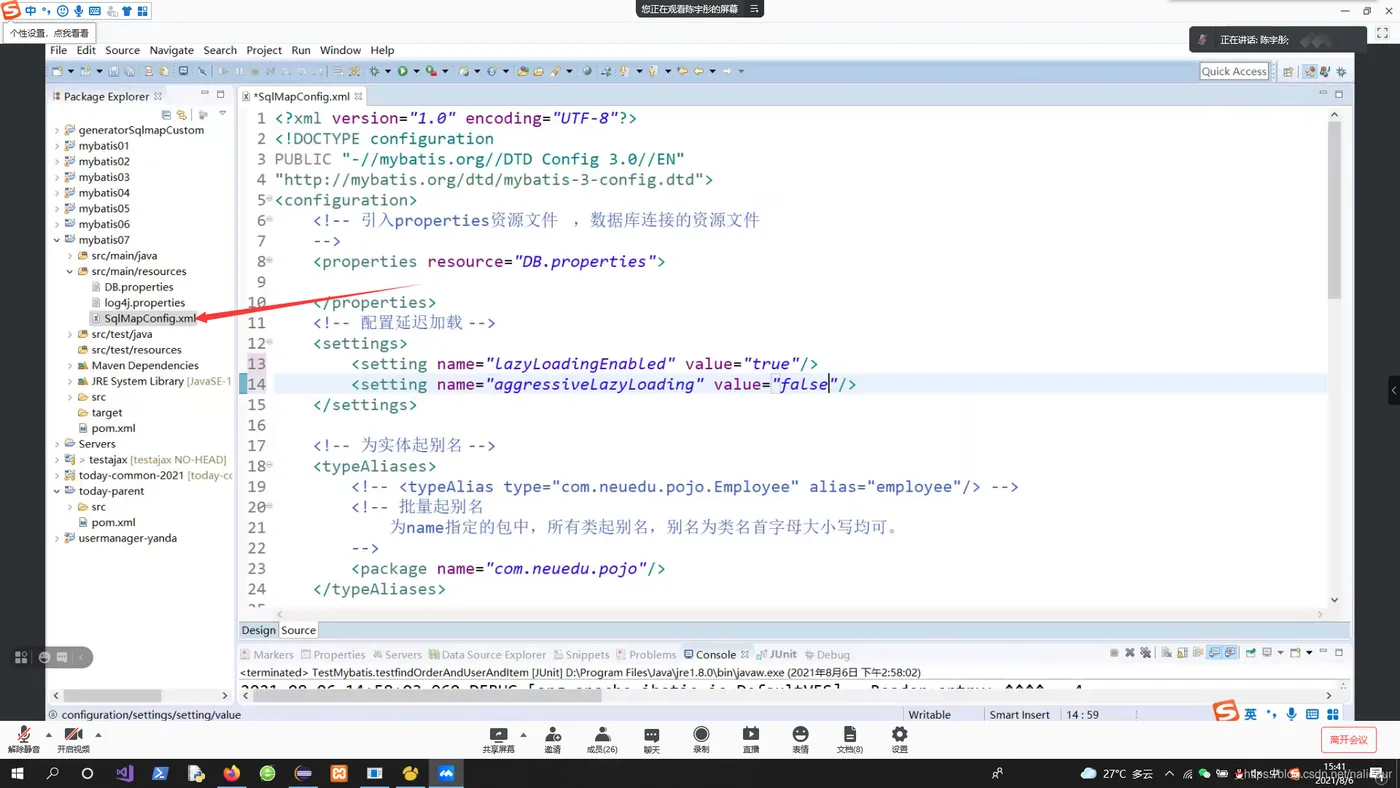
Task: Click the Run green play toolbar icon
Action: pyautogui.click(x=402, y=71)
